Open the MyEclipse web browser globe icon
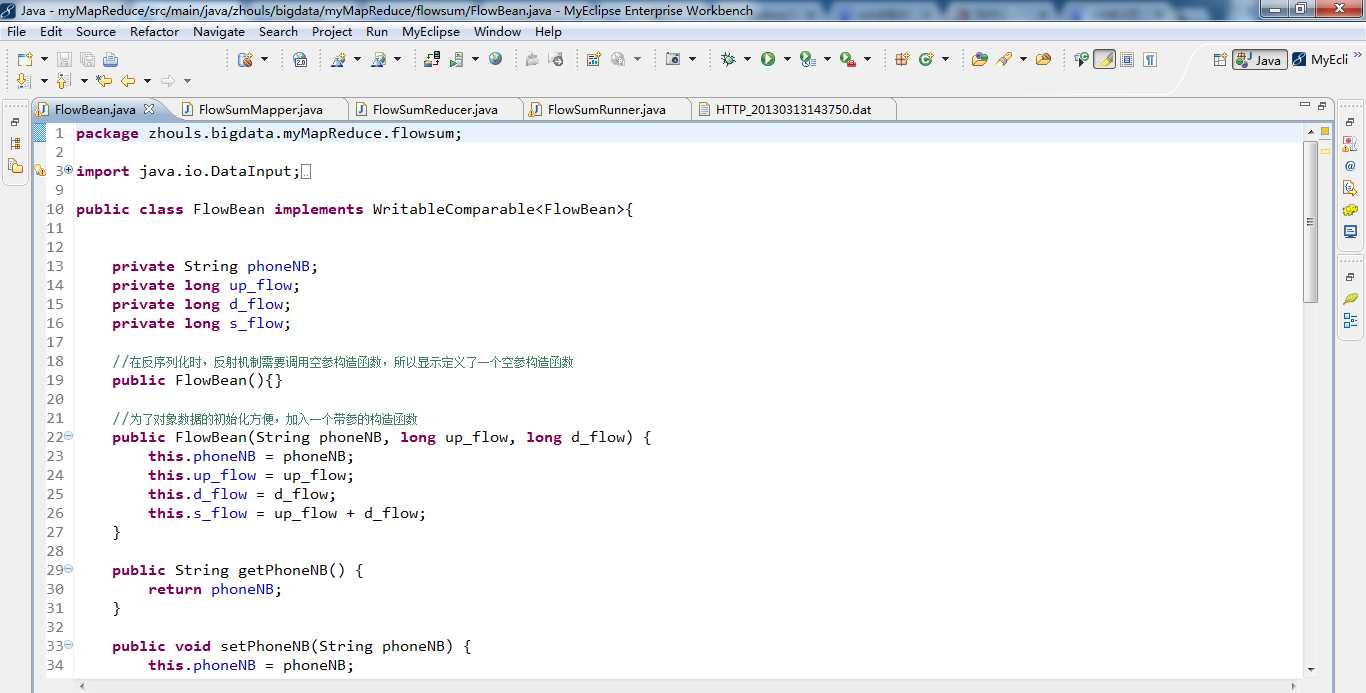The image size is (1366, 693). click(x=495, y=59)
